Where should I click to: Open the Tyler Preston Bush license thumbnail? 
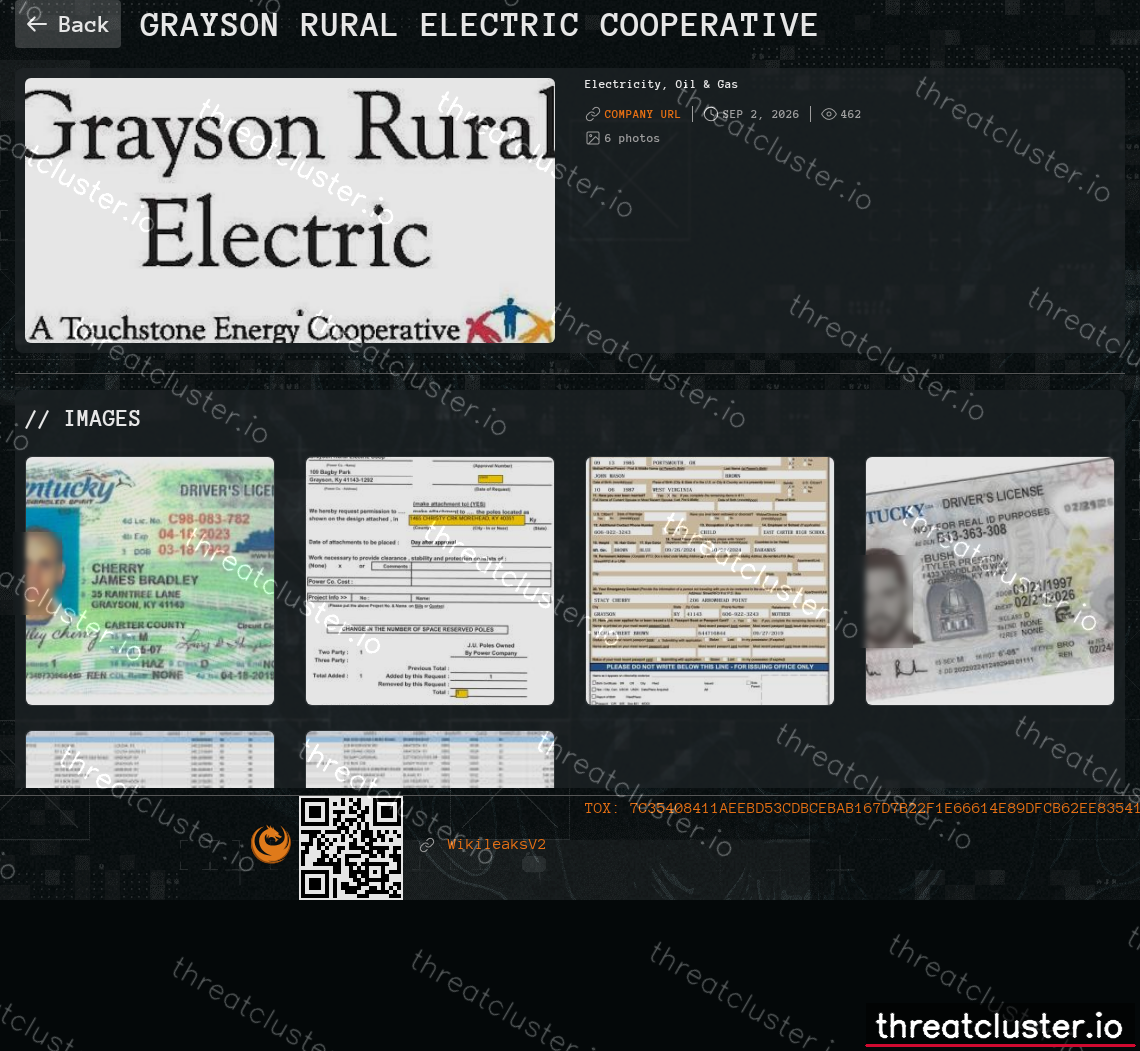(x=990, y=581)
